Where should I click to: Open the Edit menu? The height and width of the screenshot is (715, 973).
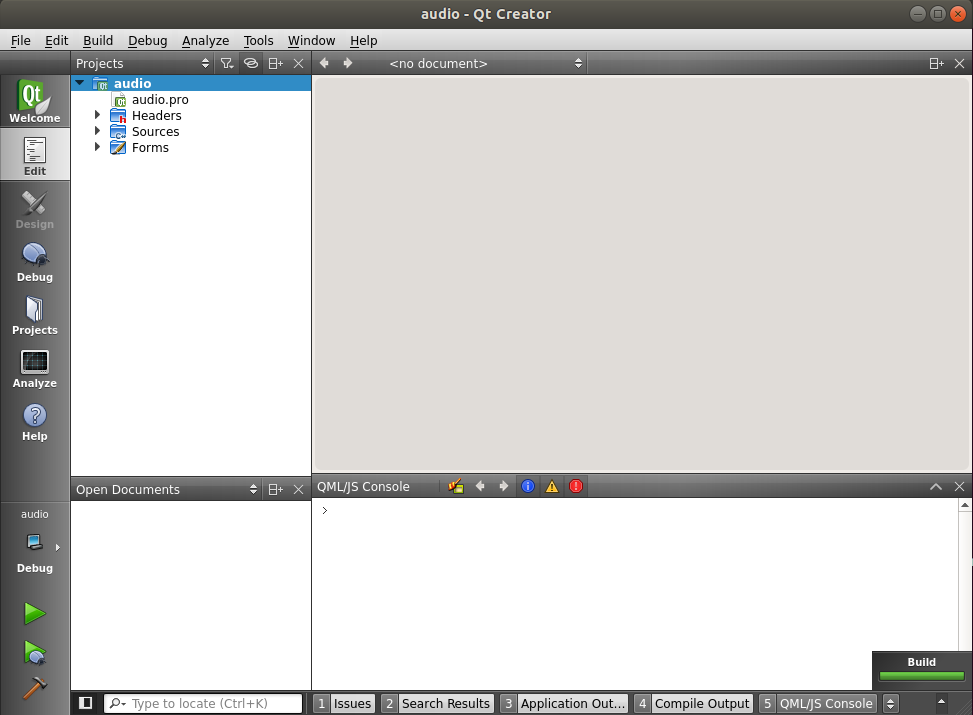pyautogui.click(x=56, y=40)
